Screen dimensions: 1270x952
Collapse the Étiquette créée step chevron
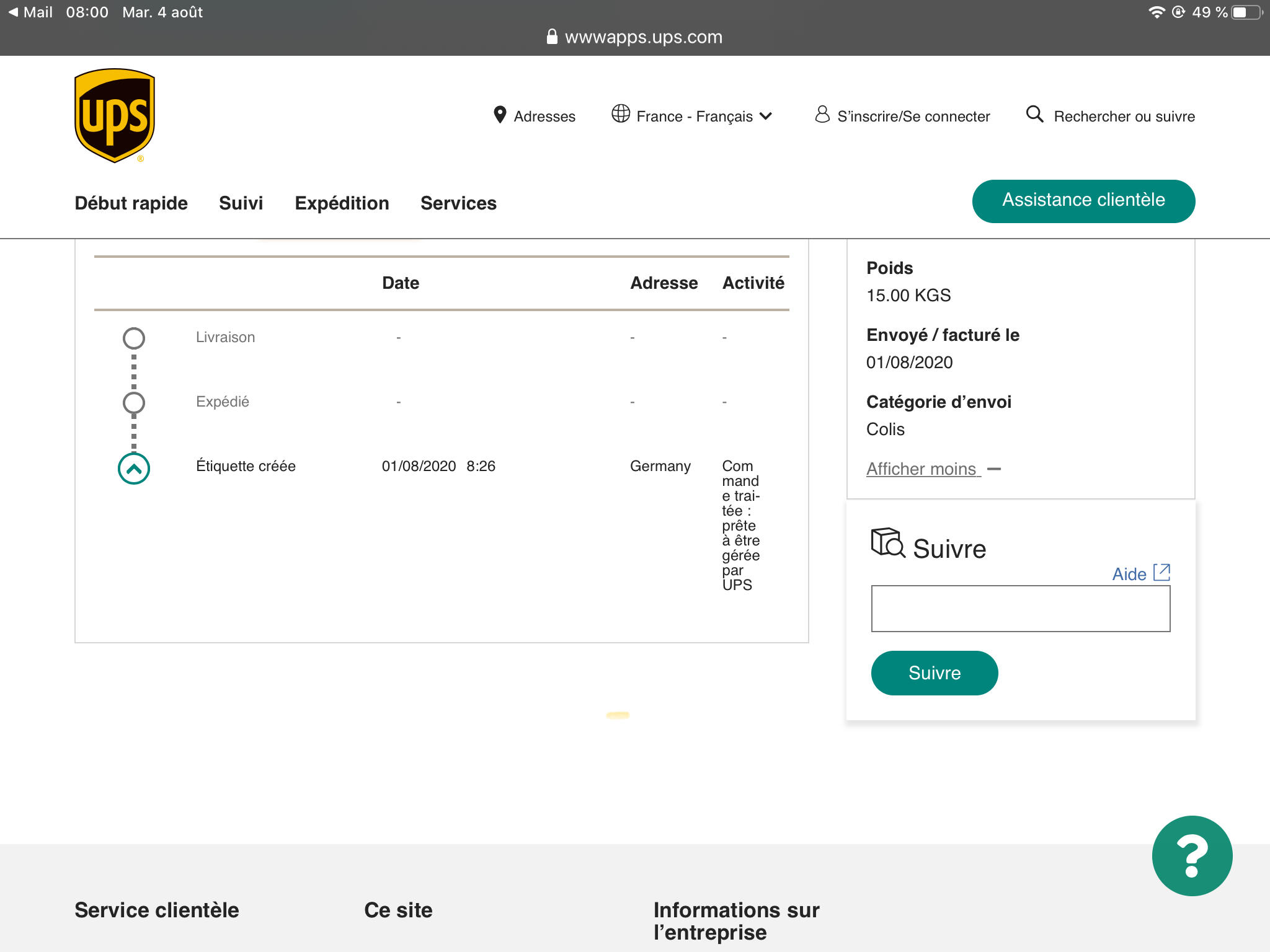pos(134,469)
